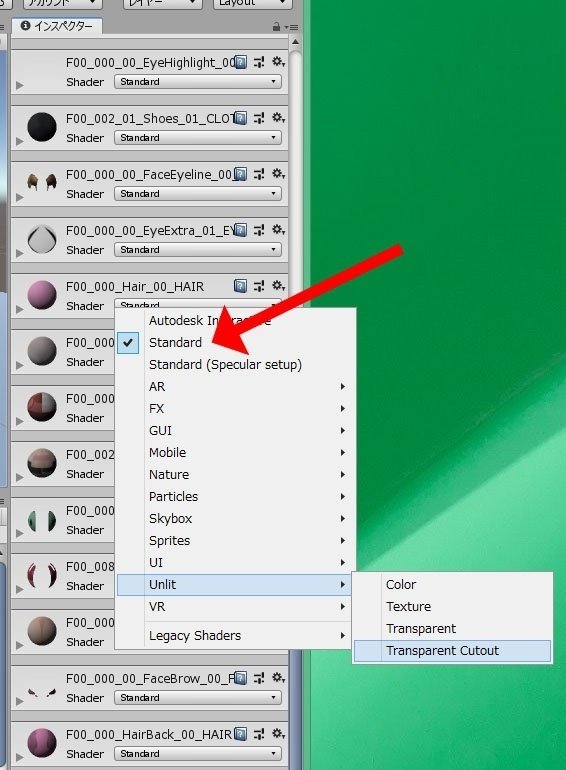Choose Unlit Transparent Cutout shader
The height and width of the screenshot is (770, 566).
coord(452,651)
